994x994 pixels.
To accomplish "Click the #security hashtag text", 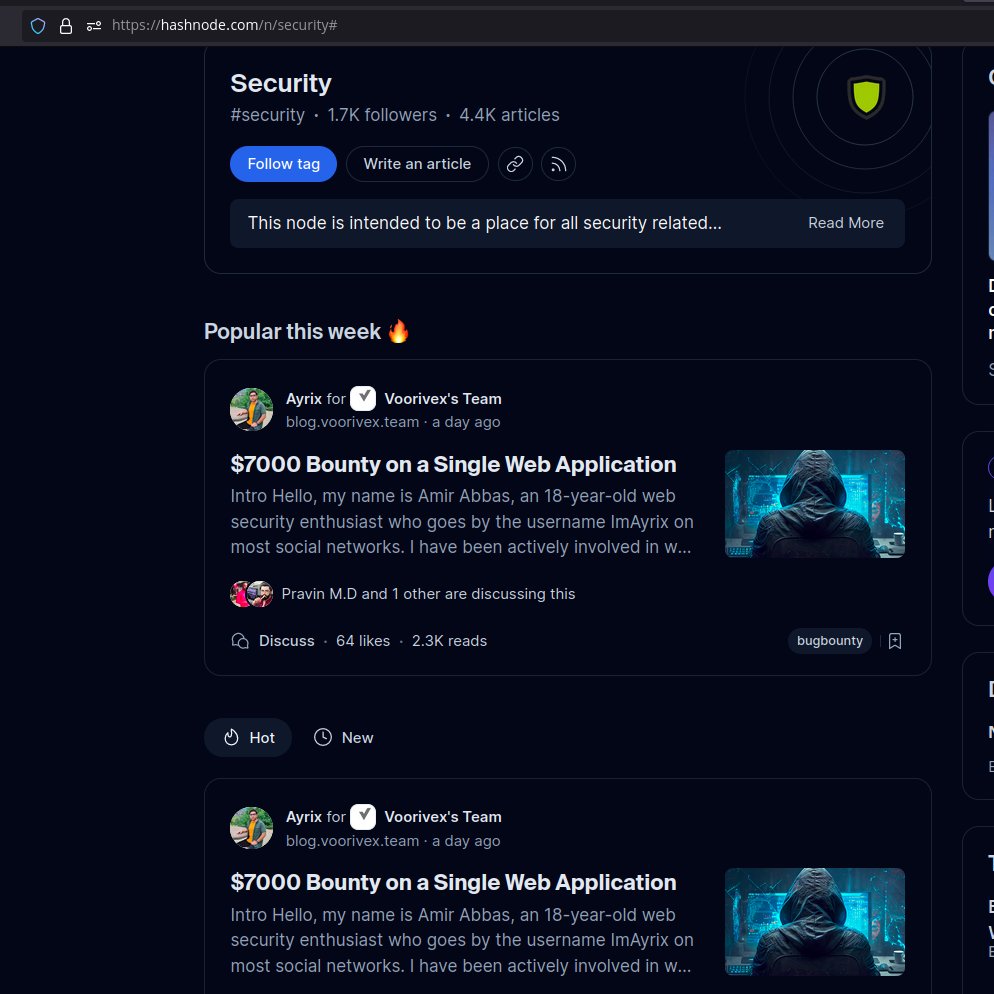I will point(268,115).
